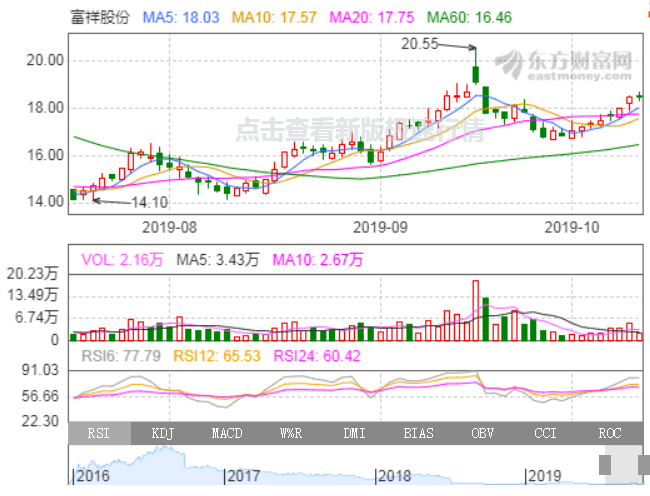Click the 2019-09 date axis label
Viewport: 650px width, 496px height.
tap(380, 227)
